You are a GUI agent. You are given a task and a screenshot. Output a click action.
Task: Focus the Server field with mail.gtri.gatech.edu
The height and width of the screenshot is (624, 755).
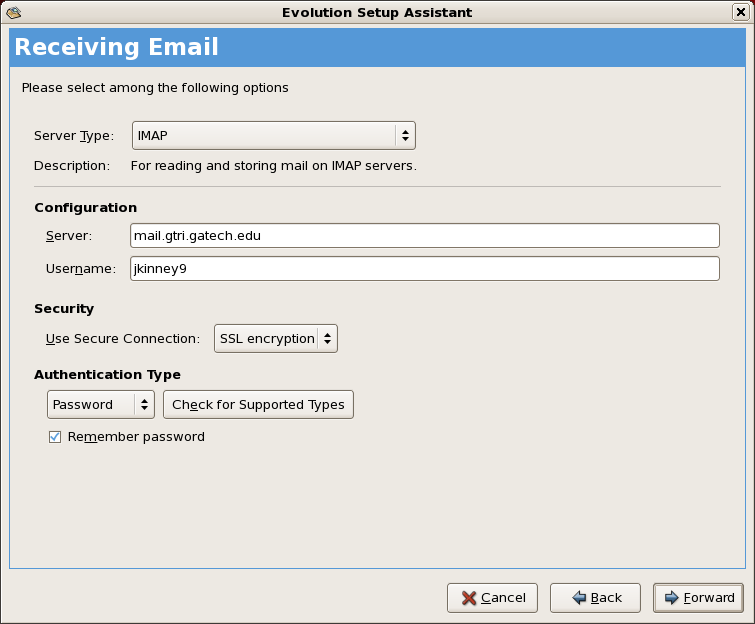click(425, 235)
